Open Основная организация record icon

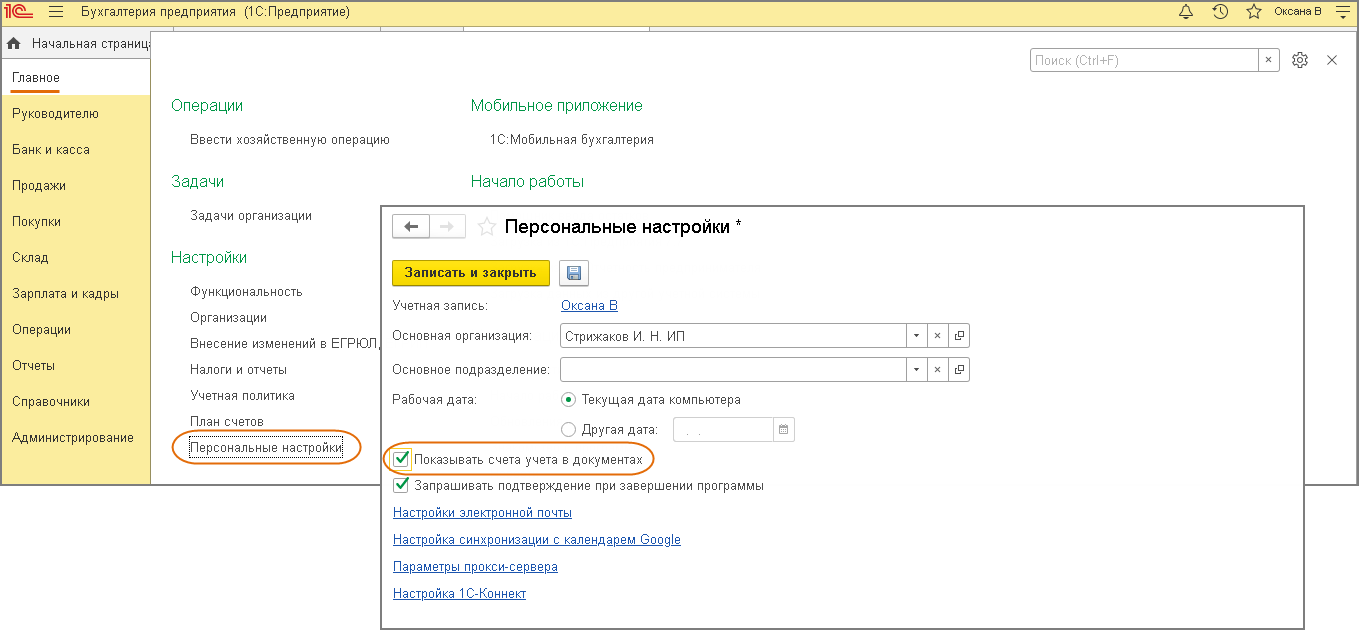958,336
